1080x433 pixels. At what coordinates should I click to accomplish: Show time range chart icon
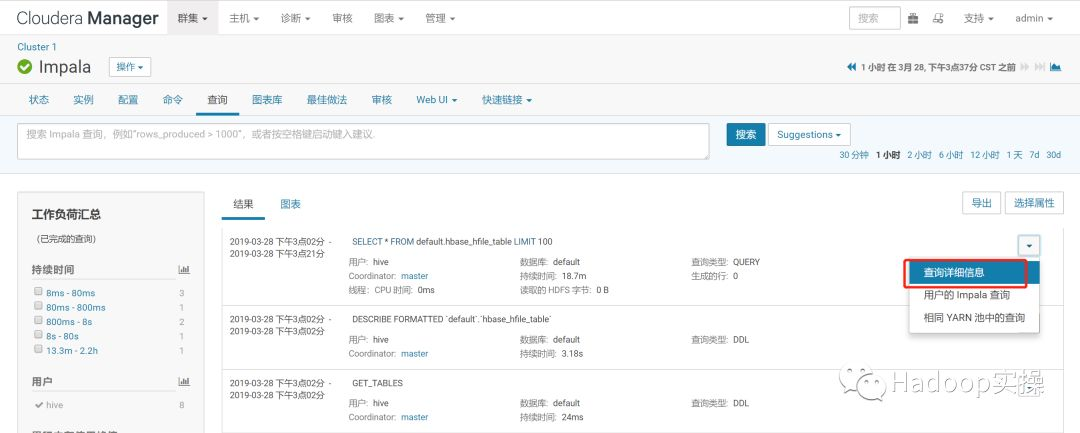pyautogui.click(x=1055, y=67)
